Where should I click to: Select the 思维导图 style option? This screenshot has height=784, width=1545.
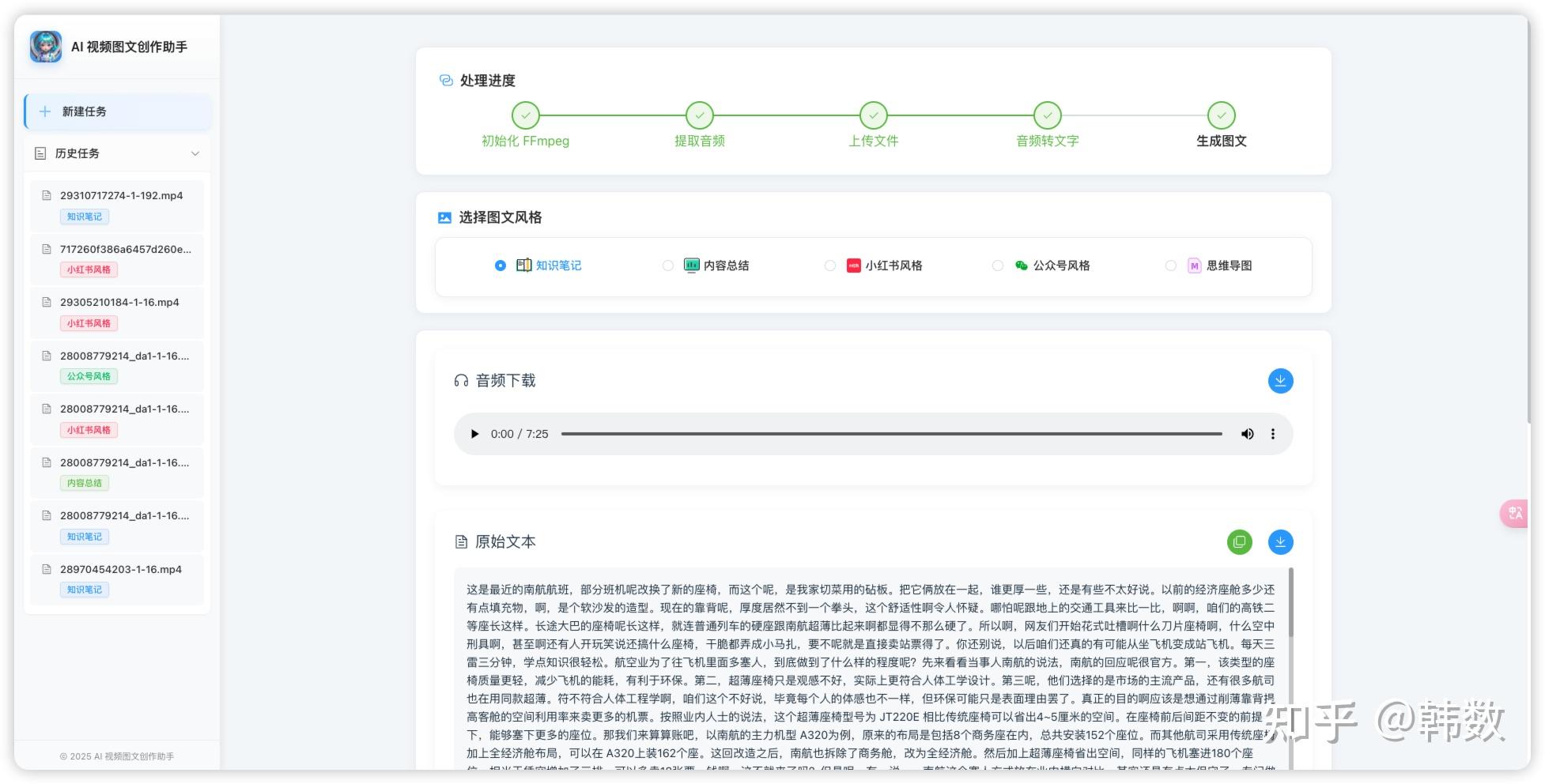1171,266
